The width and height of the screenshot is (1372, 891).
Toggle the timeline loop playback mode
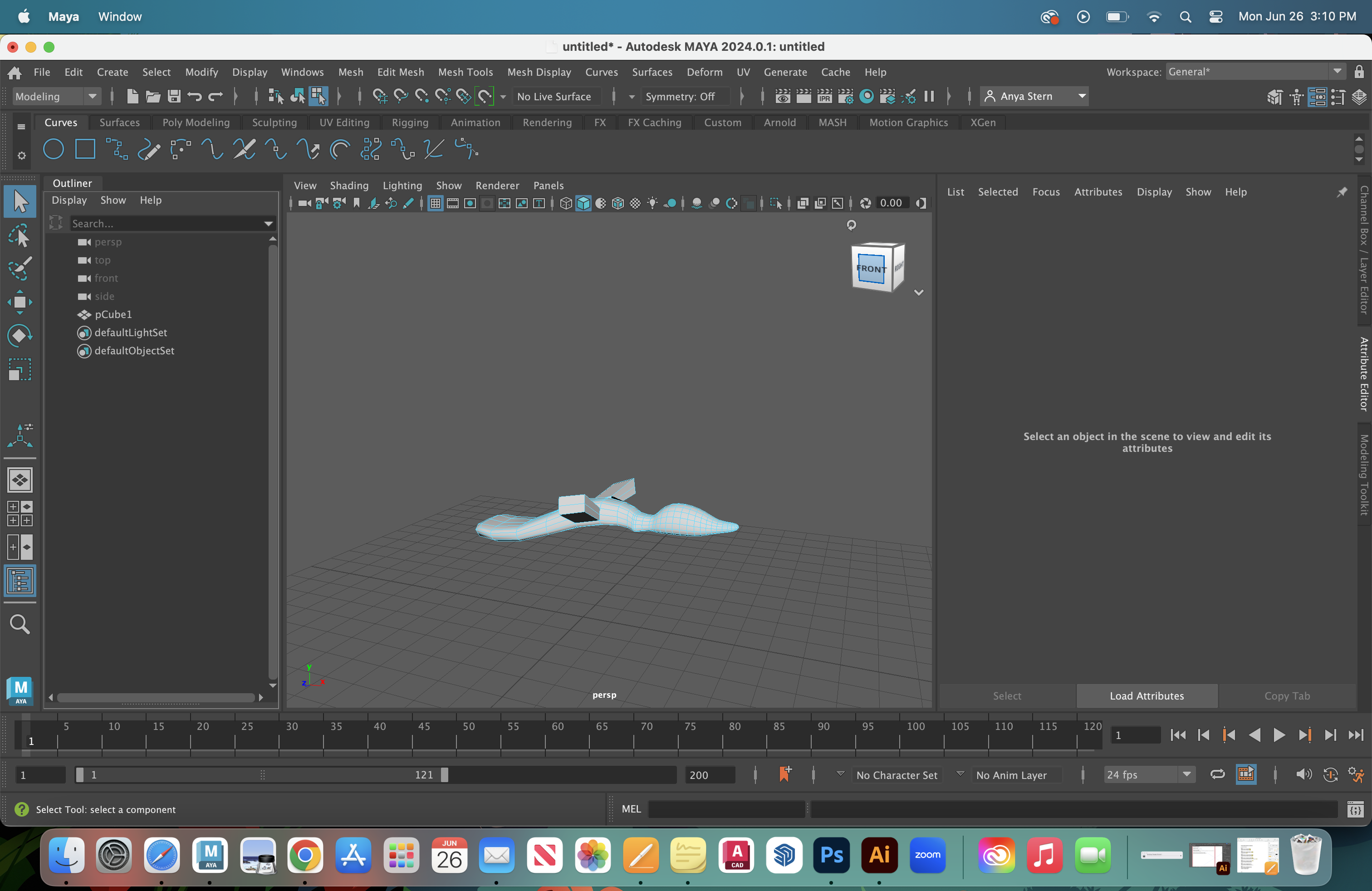click(1217, 774)
